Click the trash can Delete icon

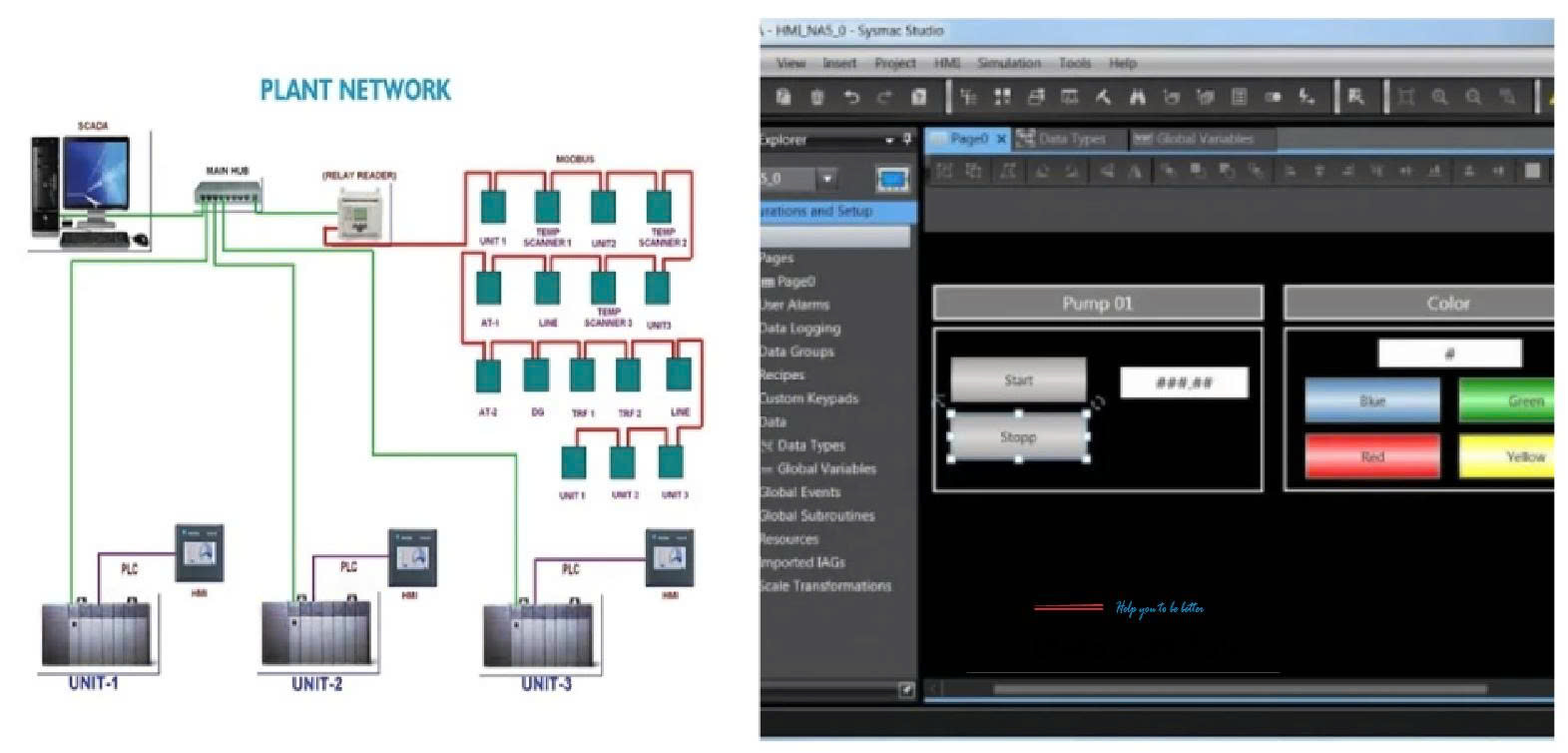817,97
